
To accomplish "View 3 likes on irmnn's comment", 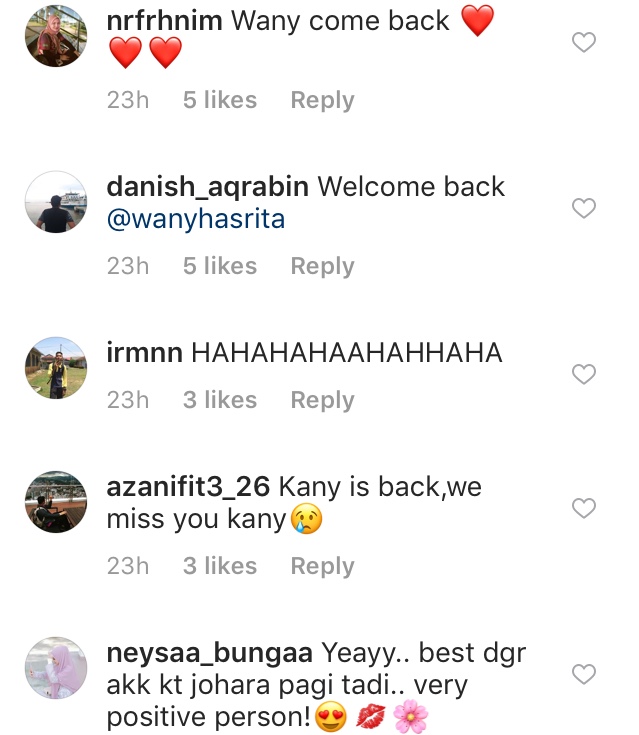I will [220, 400].
